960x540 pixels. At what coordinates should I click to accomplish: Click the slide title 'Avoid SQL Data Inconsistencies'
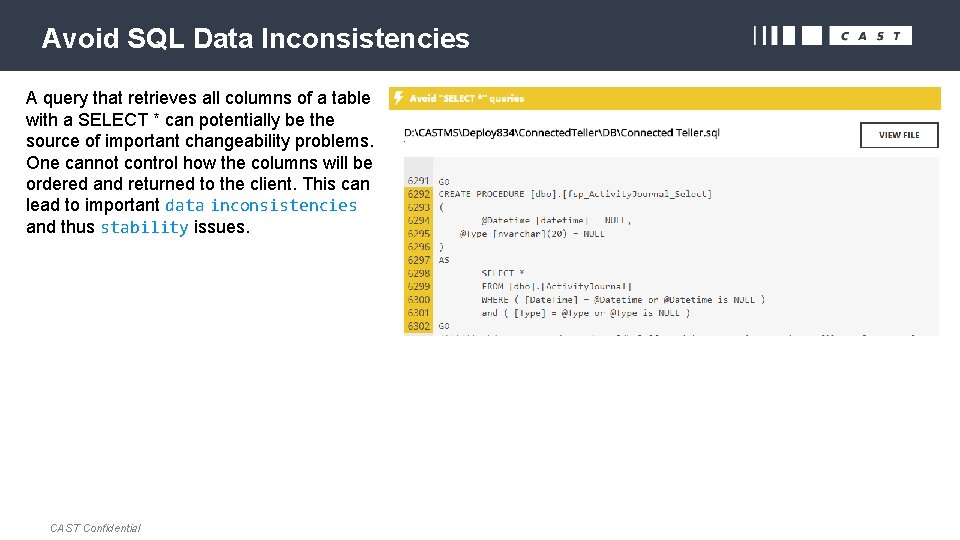[x=255, y=39]
